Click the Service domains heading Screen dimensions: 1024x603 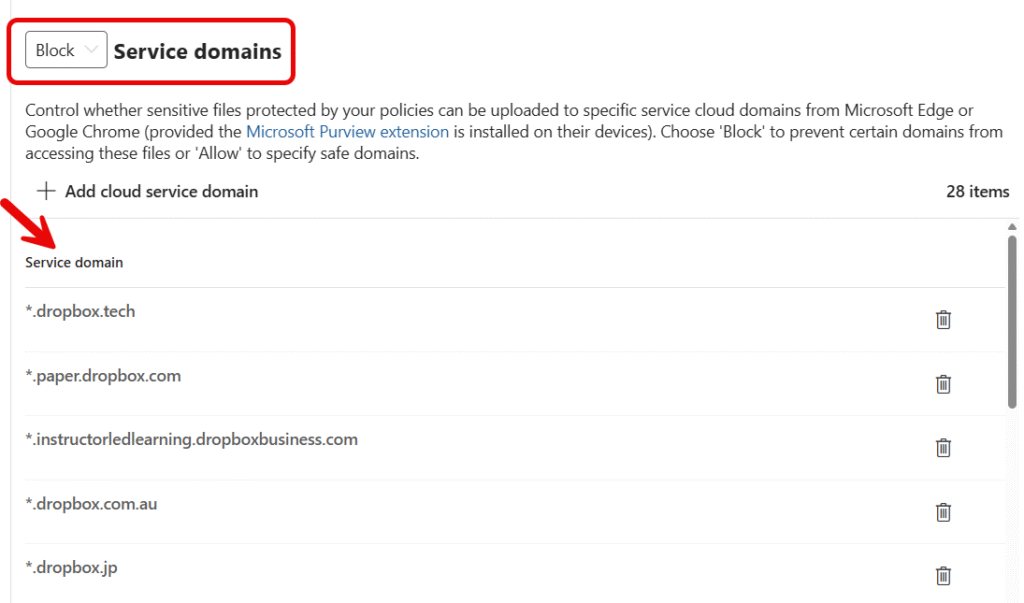pos(197,51)
